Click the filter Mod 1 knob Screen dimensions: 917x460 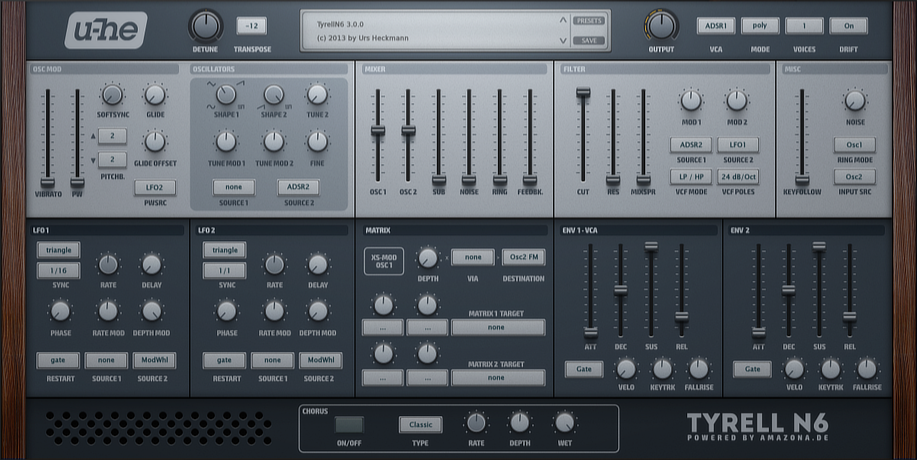[691, 101]
